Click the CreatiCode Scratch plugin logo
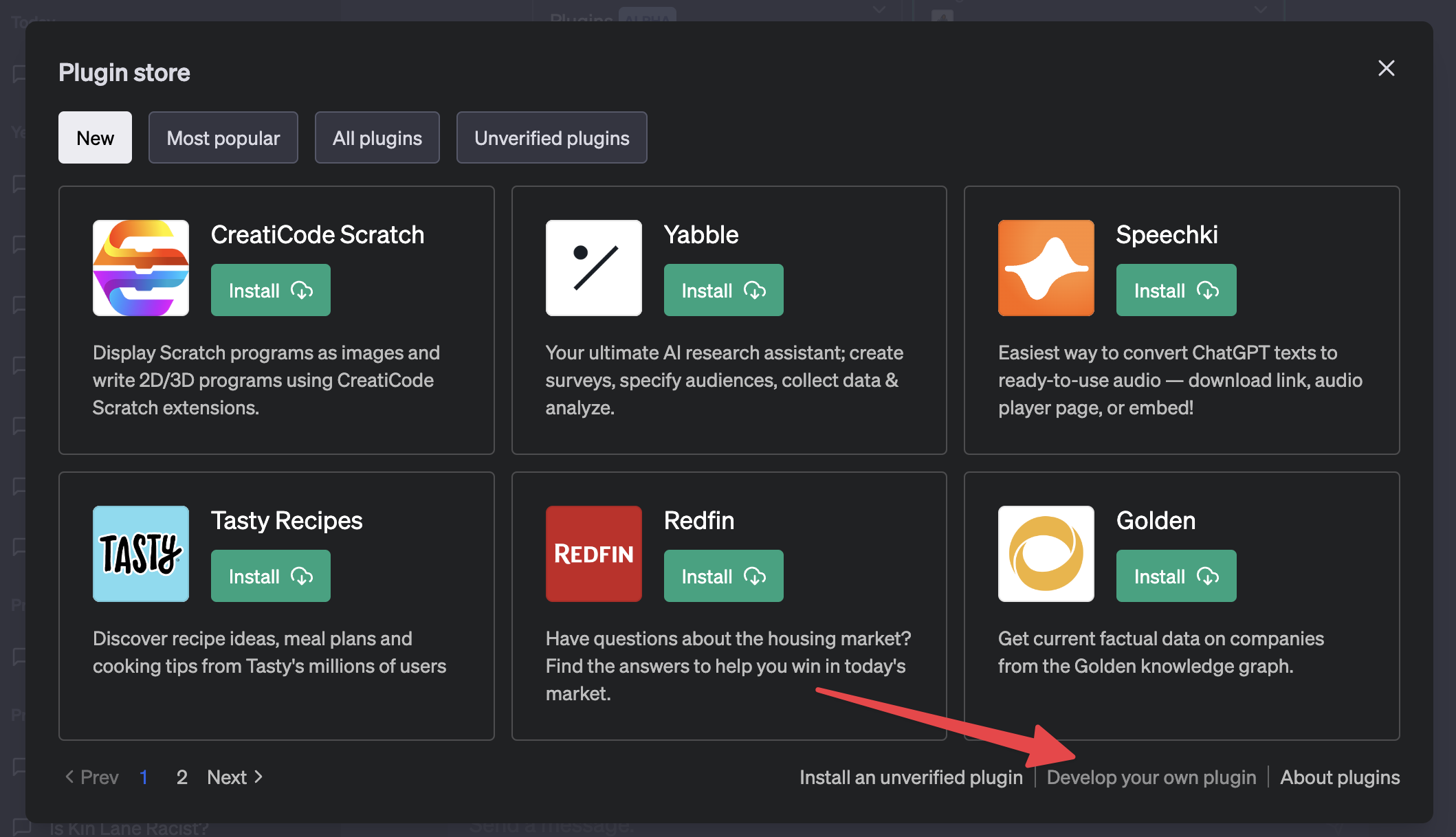 click(x=141, y=268)
